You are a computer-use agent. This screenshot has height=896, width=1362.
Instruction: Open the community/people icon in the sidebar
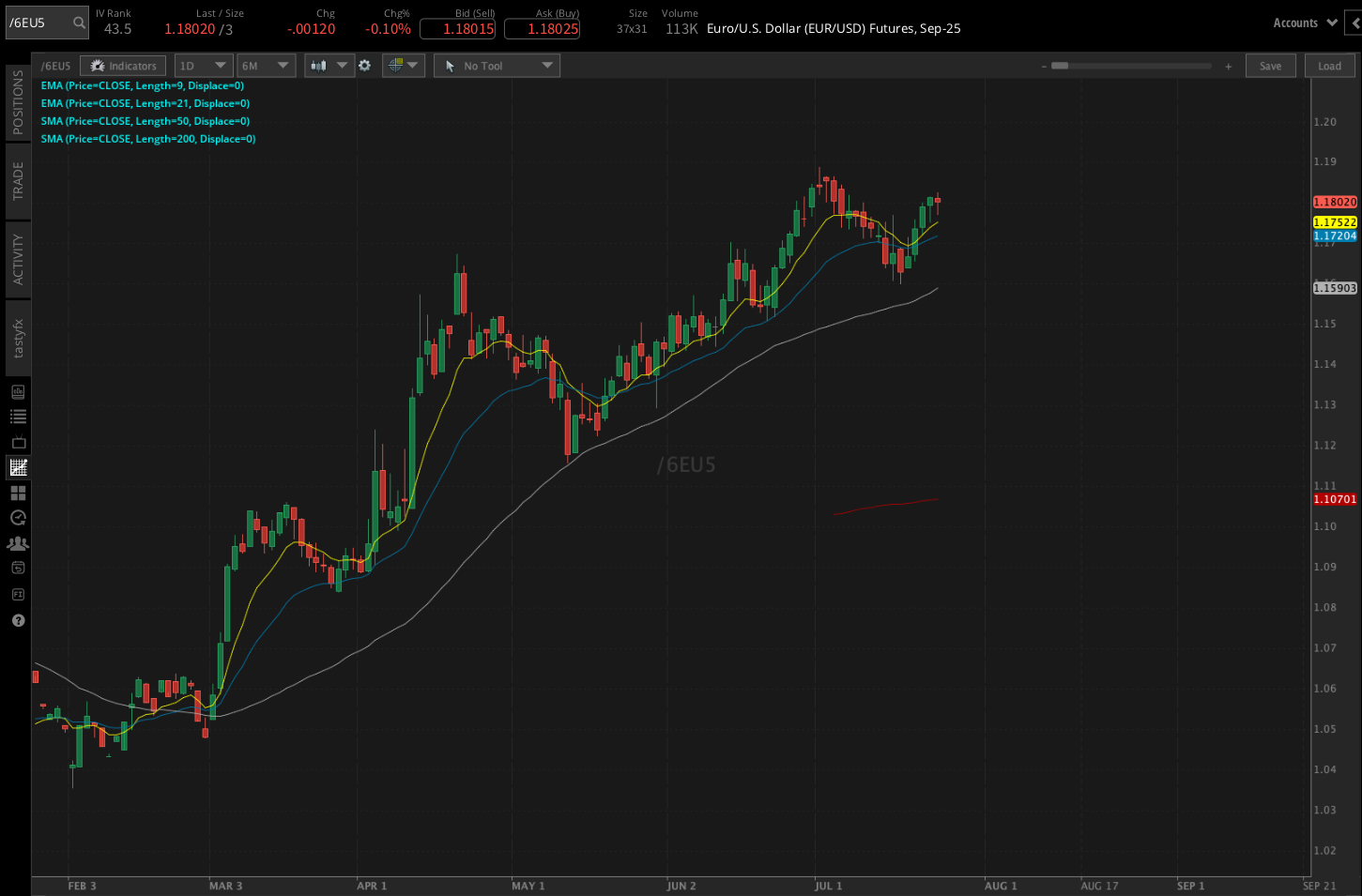[x=17, y=542]
